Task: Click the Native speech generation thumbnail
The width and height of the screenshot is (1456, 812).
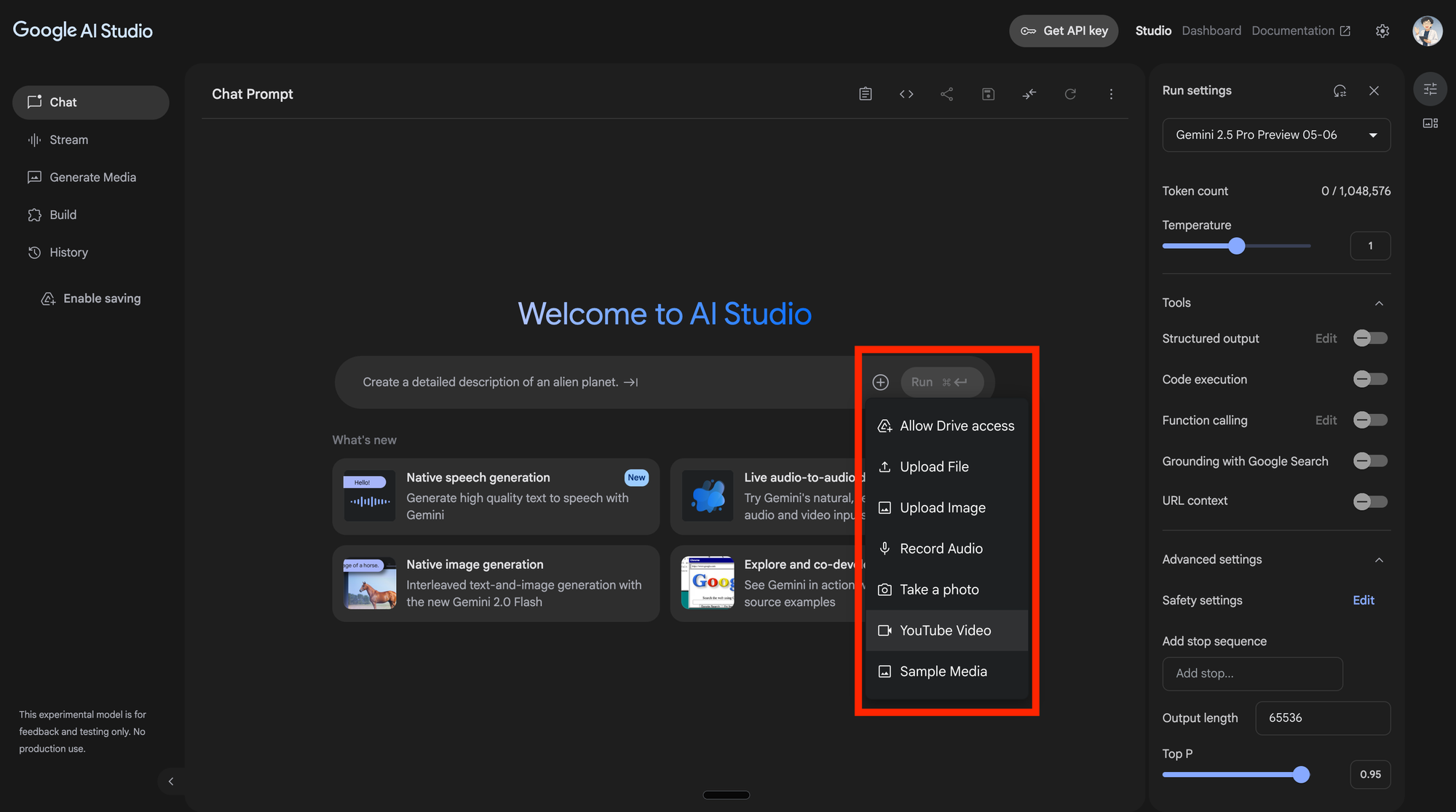Action: click(x=370, y=496)
